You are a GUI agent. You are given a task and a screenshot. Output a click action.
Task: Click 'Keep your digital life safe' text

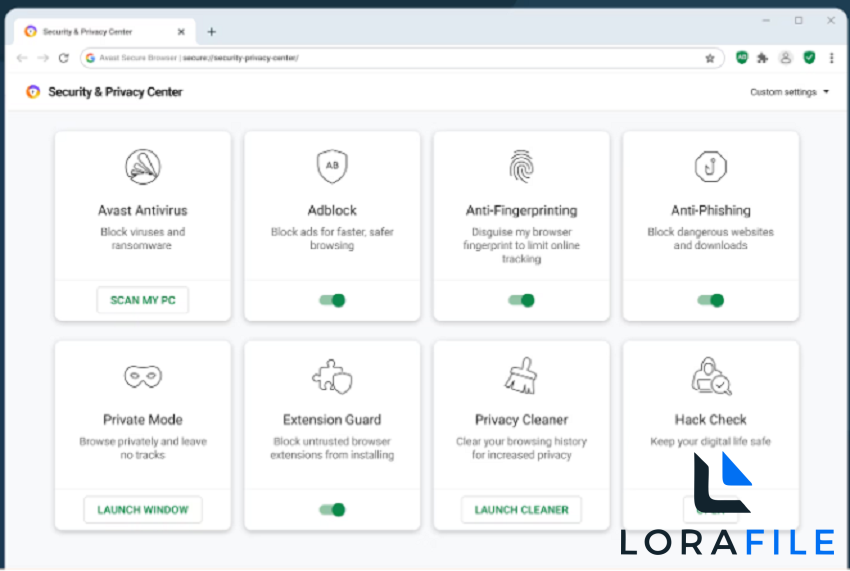coord(711,441)
